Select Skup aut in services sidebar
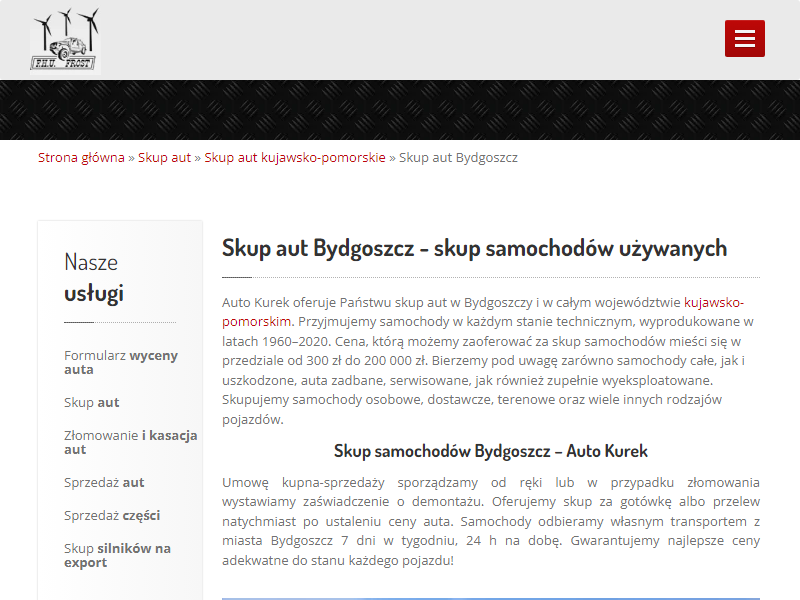Viewport: 800px width, 600px height. click(92, 403)
